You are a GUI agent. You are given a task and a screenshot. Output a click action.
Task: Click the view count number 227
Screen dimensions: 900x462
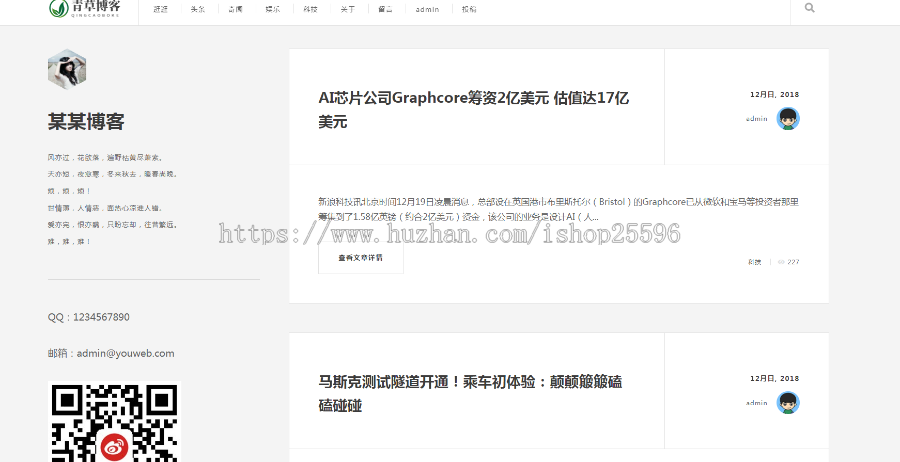coord(793,262)
